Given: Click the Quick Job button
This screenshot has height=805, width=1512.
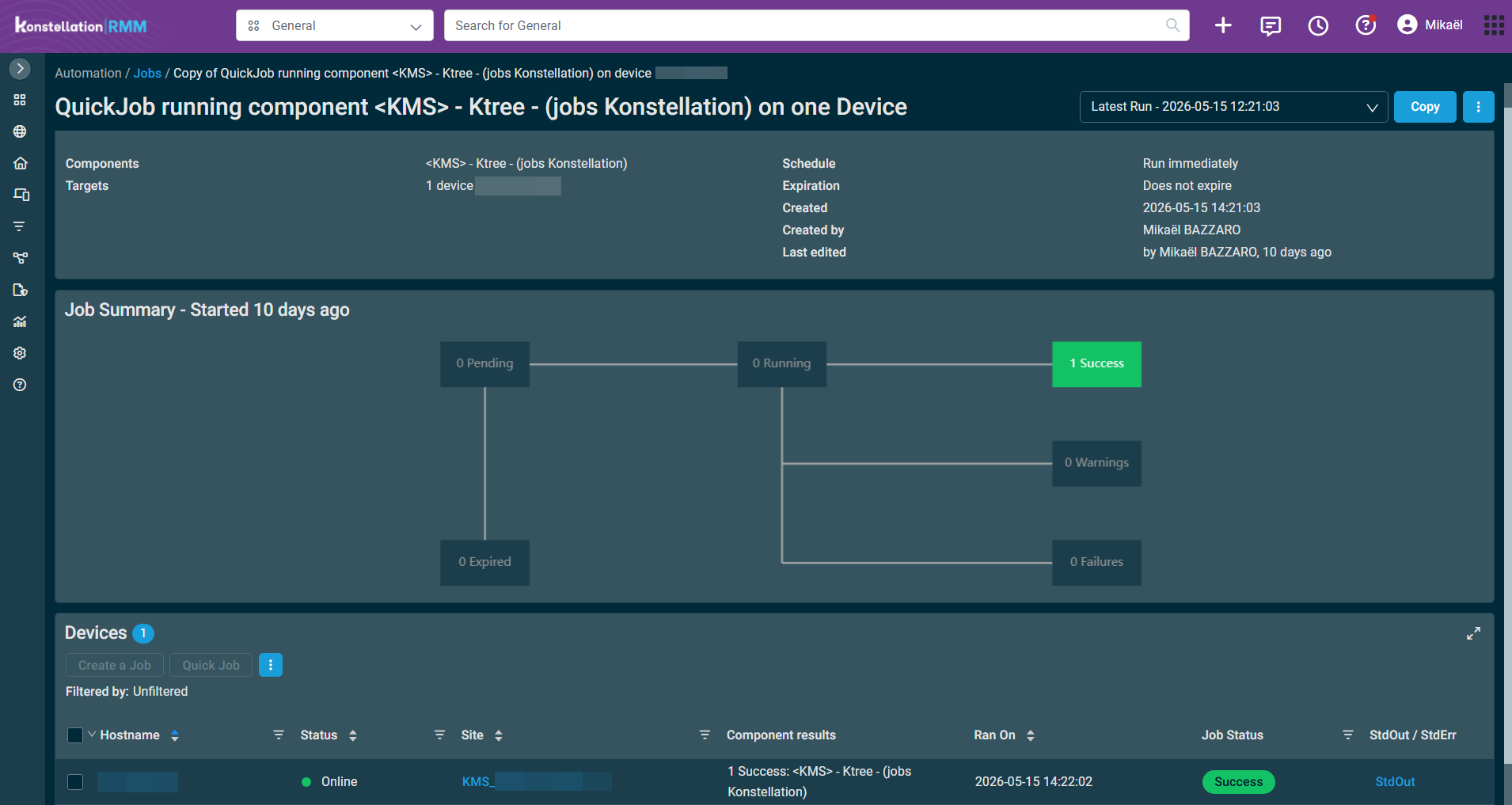Looking at the screenshot, I should click(211, 665).
